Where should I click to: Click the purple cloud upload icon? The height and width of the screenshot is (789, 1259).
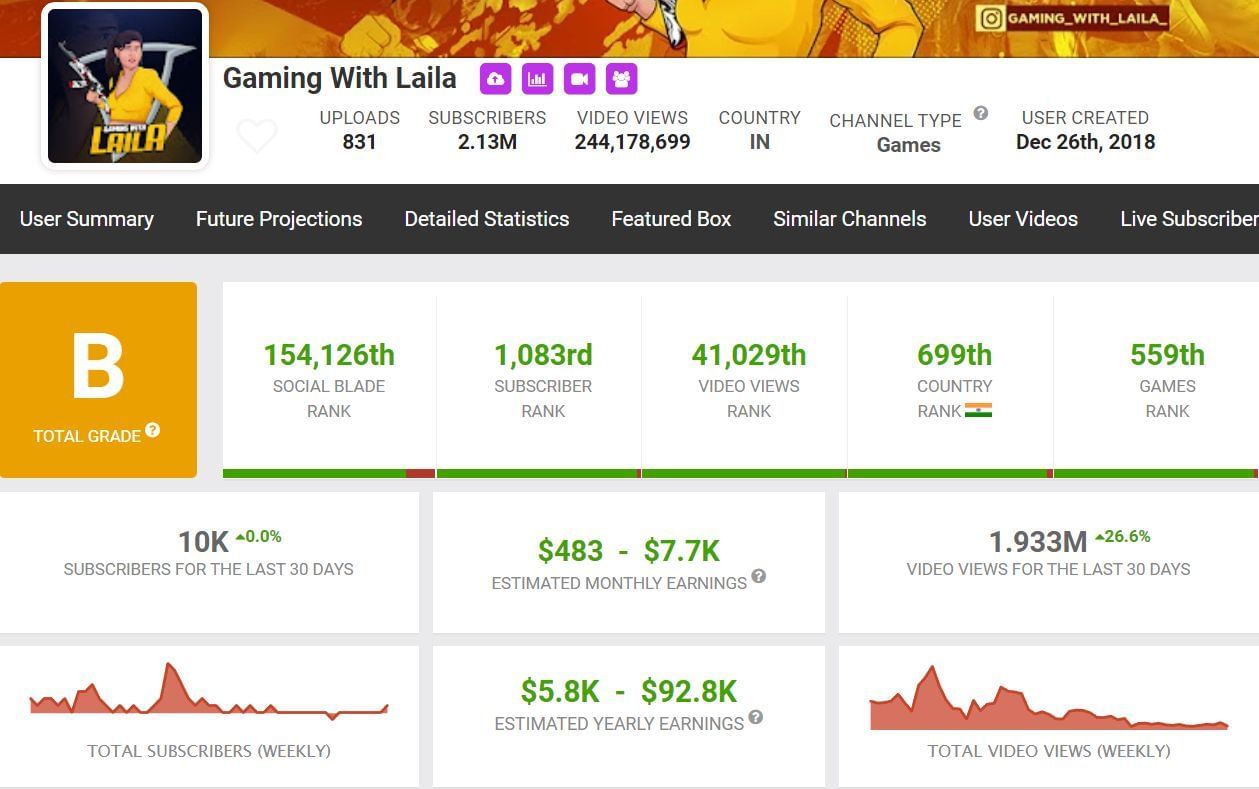click(x=496, y=78)
